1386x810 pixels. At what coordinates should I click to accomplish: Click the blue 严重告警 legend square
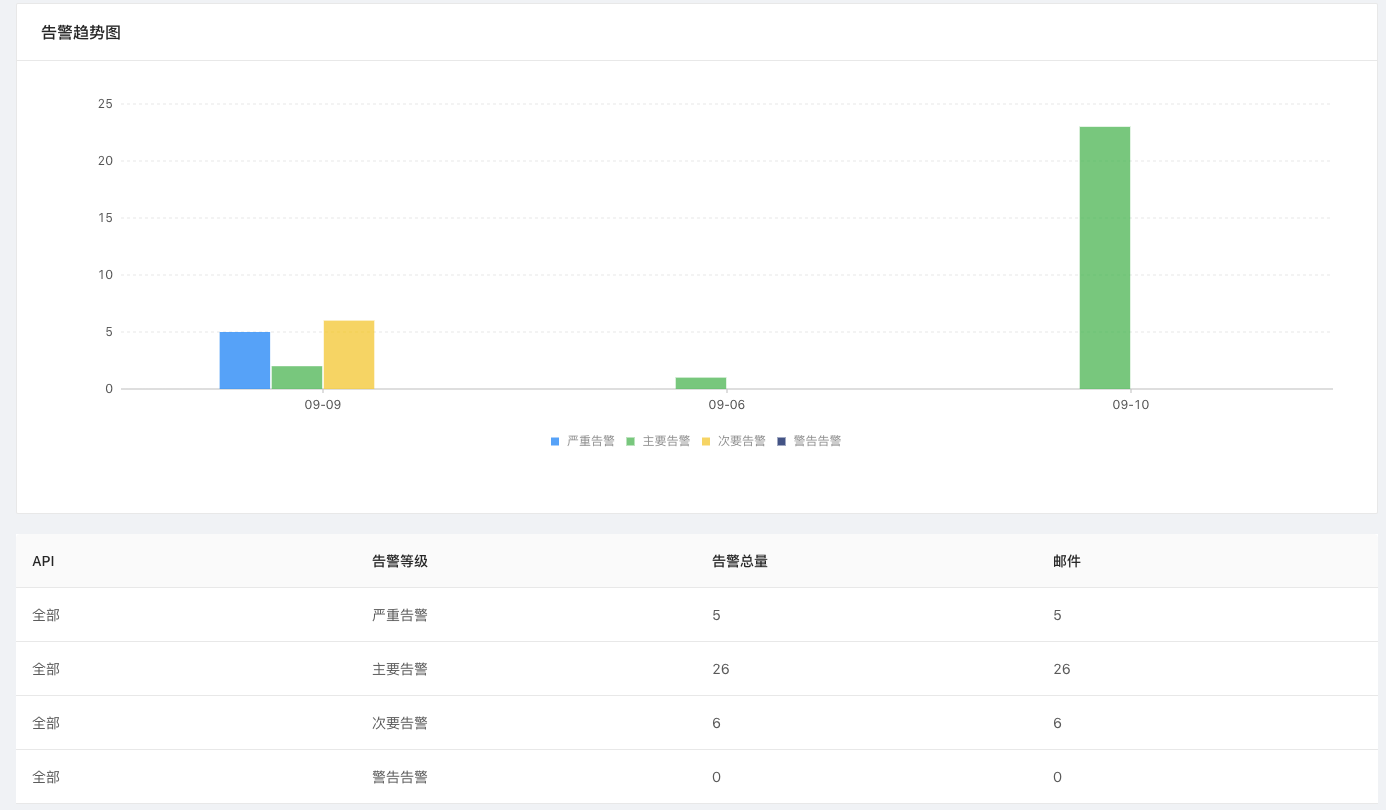[555, 441]
